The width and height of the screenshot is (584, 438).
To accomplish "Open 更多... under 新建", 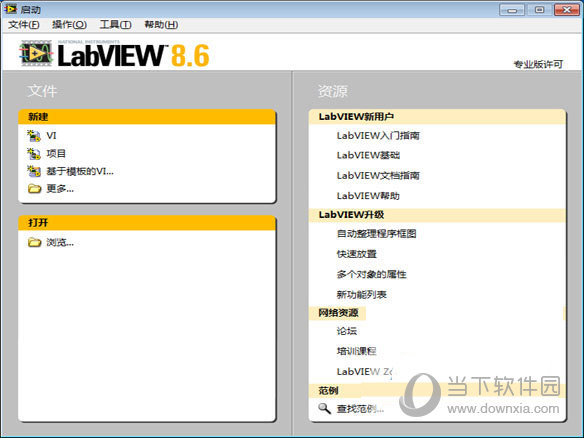I will 60,189.
